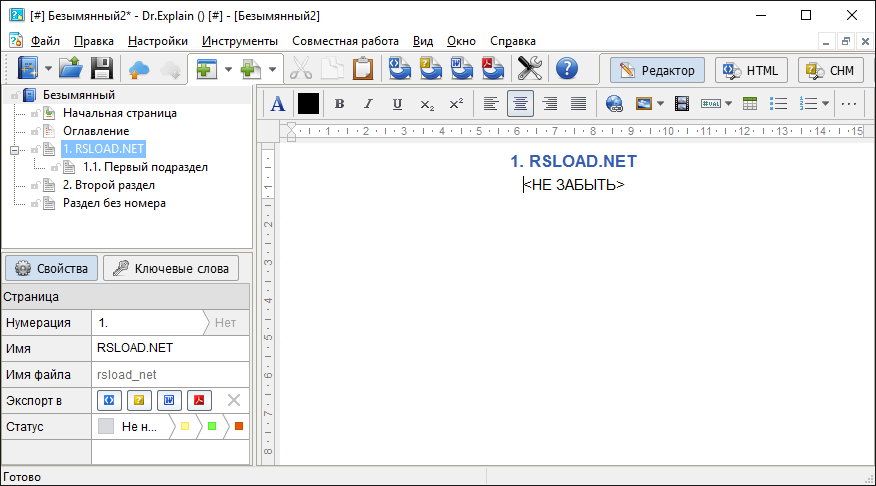Show more formatting tools ellipsis
Viewport: 876px width, 486px height.
tap(849, 104)
